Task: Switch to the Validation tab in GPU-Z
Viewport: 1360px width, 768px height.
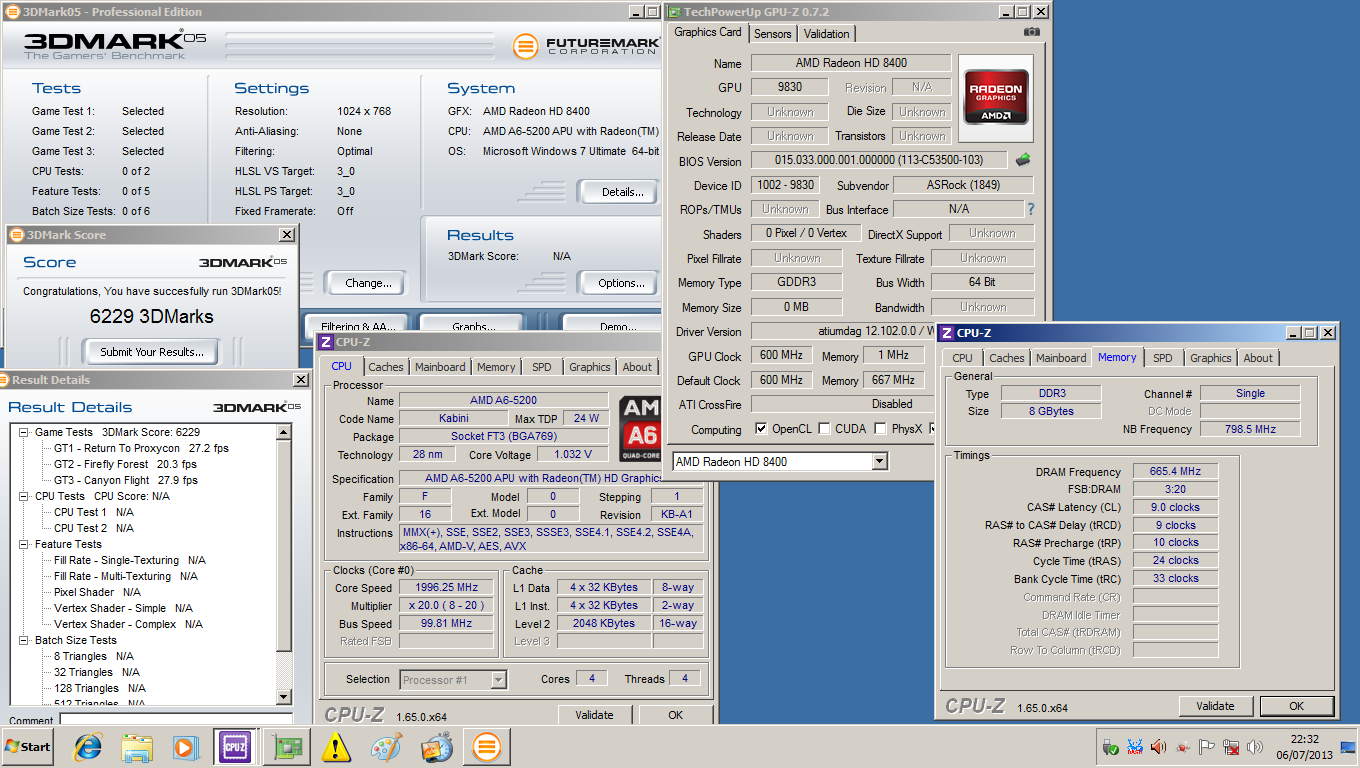Action: 827,33
